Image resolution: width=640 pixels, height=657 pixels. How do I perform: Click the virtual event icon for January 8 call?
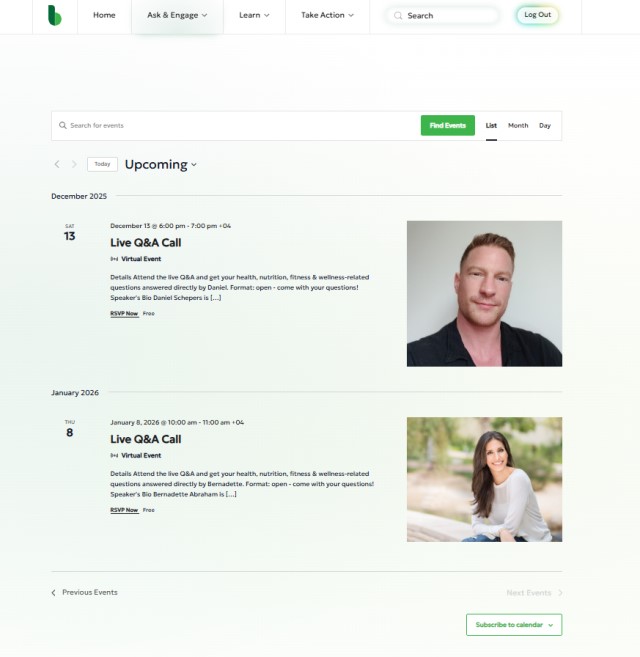114,455
